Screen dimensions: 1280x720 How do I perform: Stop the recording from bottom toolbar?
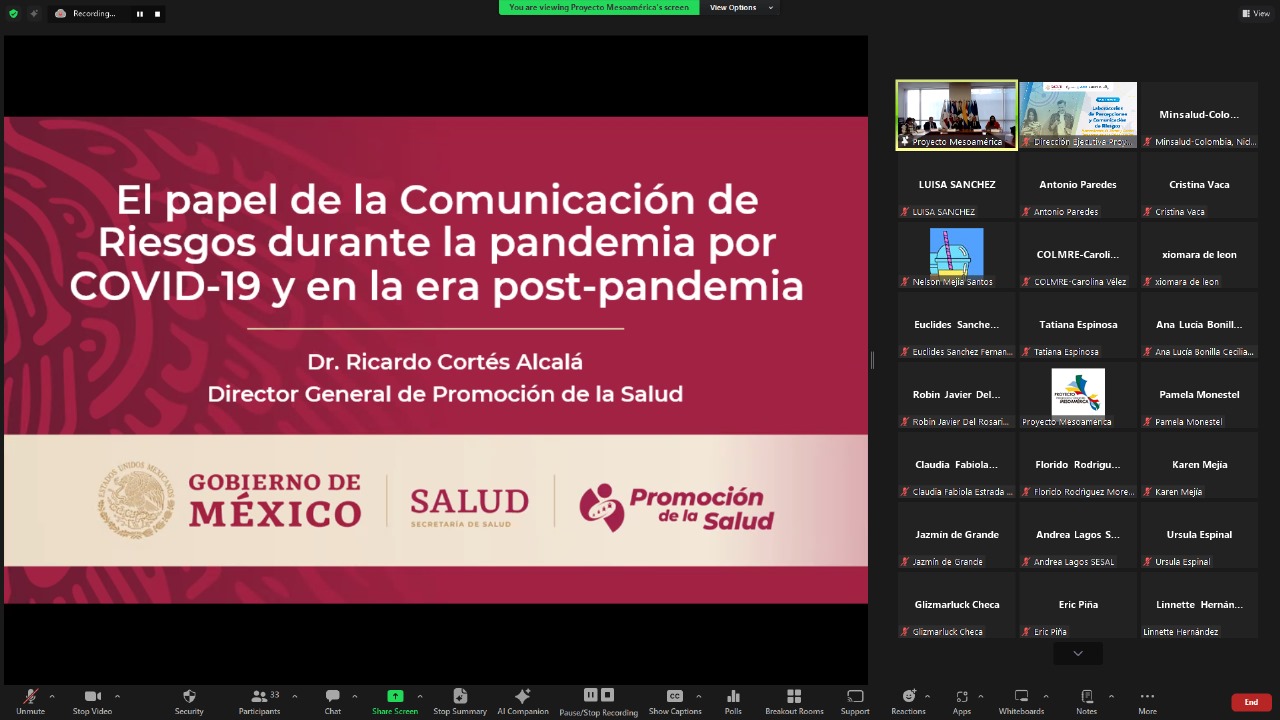[607, 695]
